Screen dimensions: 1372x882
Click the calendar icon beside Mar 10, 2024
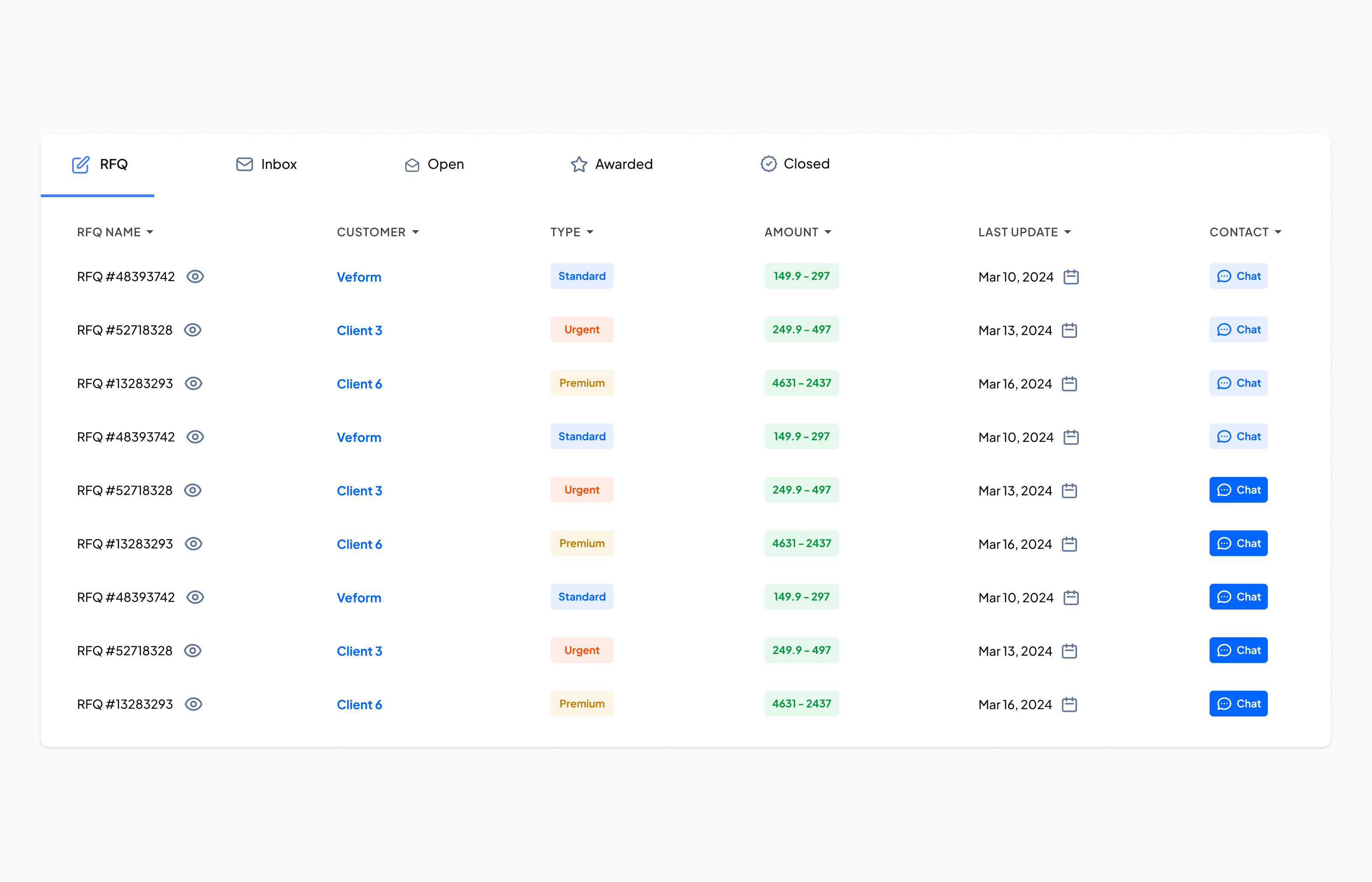click(1071, 276)
